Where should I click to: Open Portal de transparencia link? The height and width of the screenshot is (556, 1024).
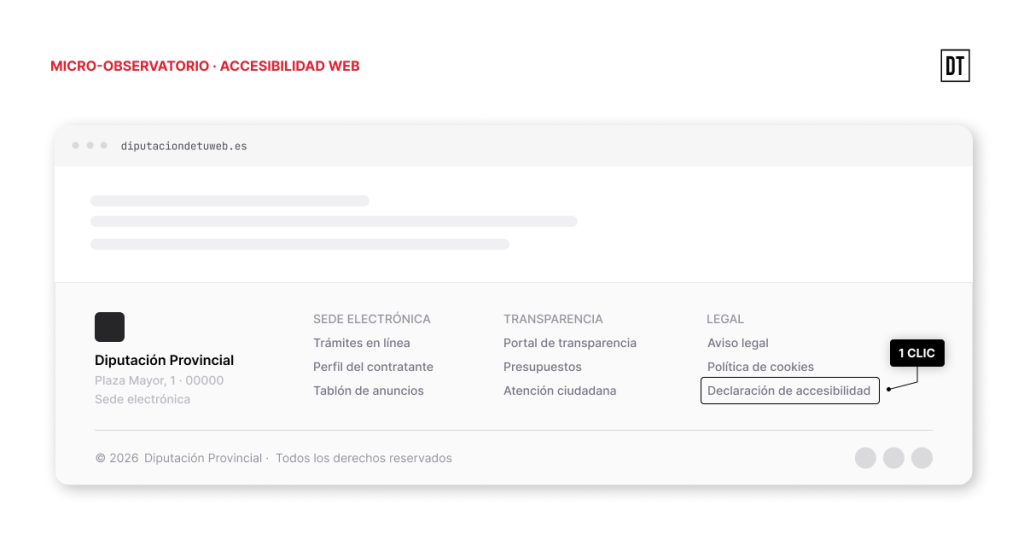click(569, 343)
